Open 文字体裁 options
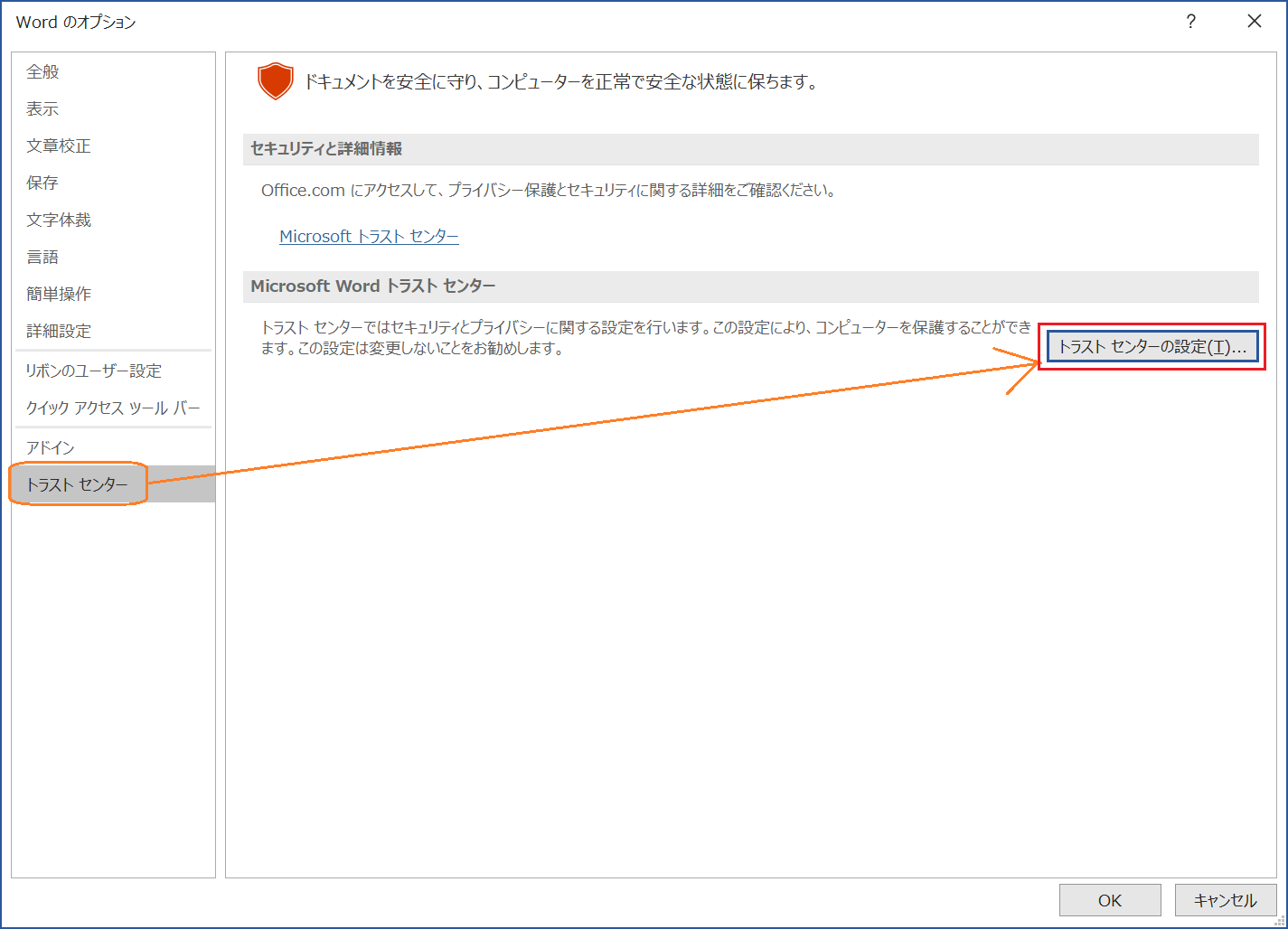Screen dimensions: 1288x929 click(113, 220)
